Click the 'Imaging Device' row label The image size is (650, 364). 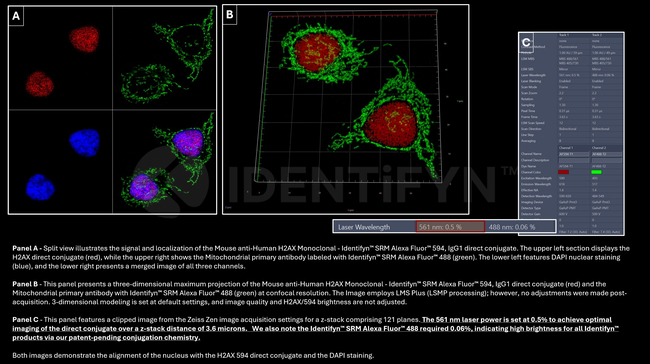click(x=532, y=202)
